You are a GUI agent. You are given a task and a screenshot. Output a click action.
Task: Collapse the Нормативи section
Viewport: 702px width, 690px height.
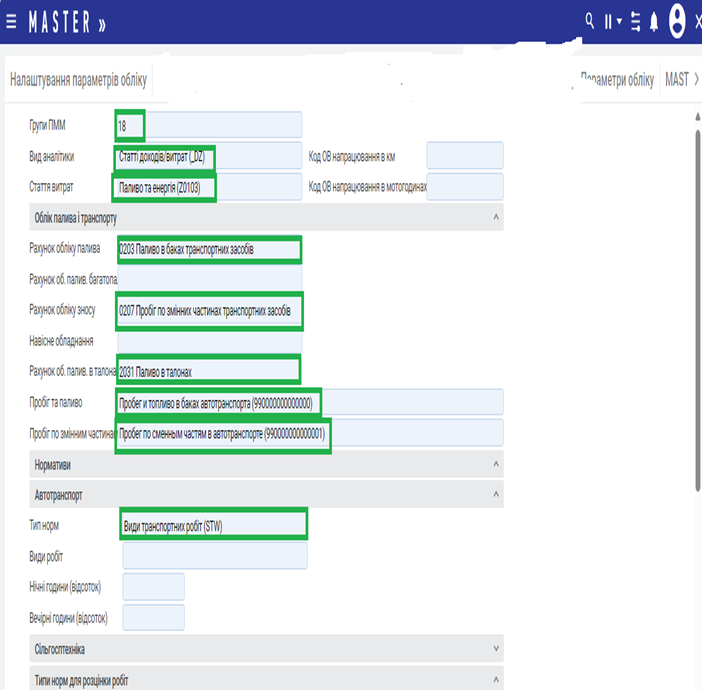click(x=496, y=465)
